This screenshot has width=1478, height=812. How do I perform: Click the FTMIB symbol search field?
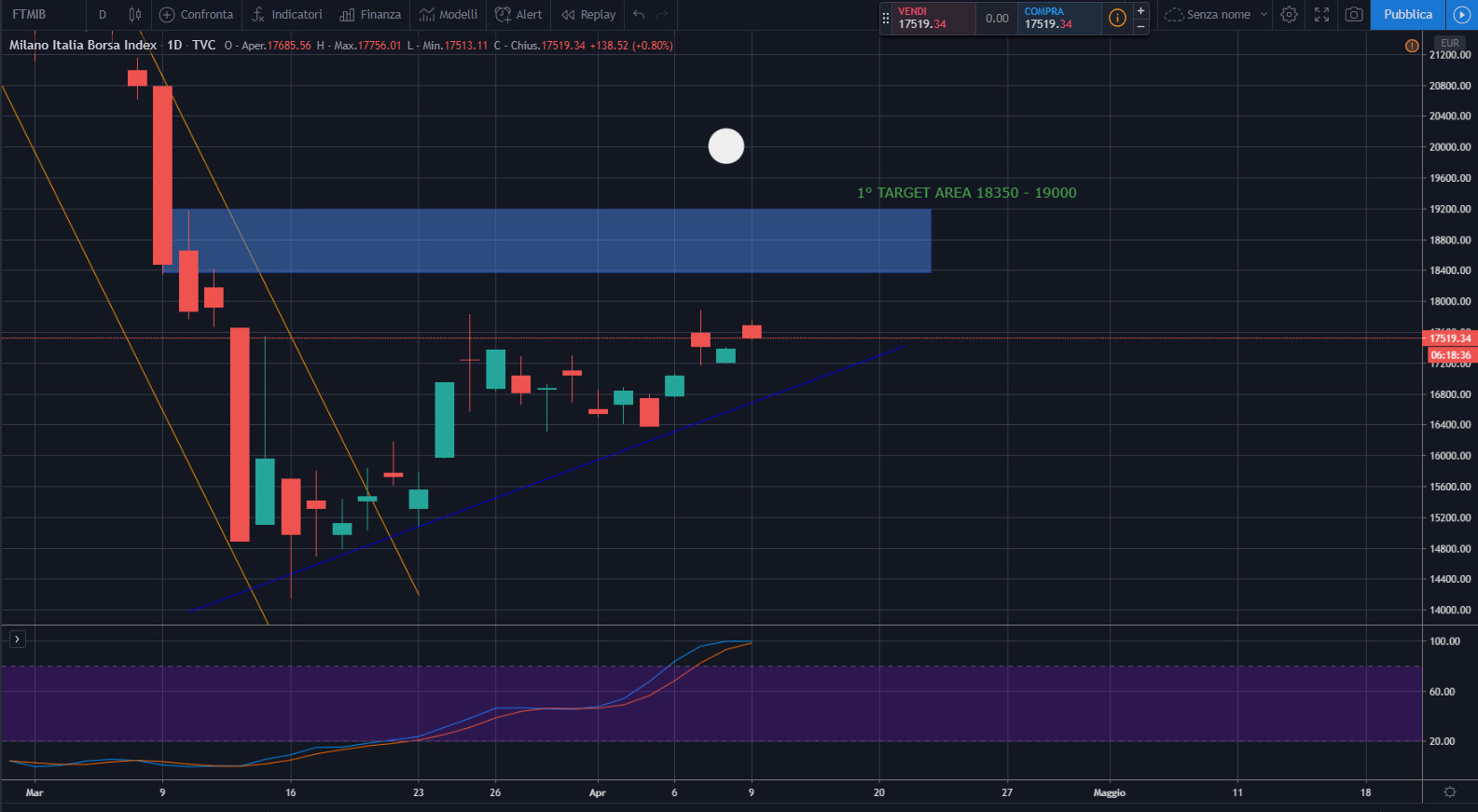[45, 14]
